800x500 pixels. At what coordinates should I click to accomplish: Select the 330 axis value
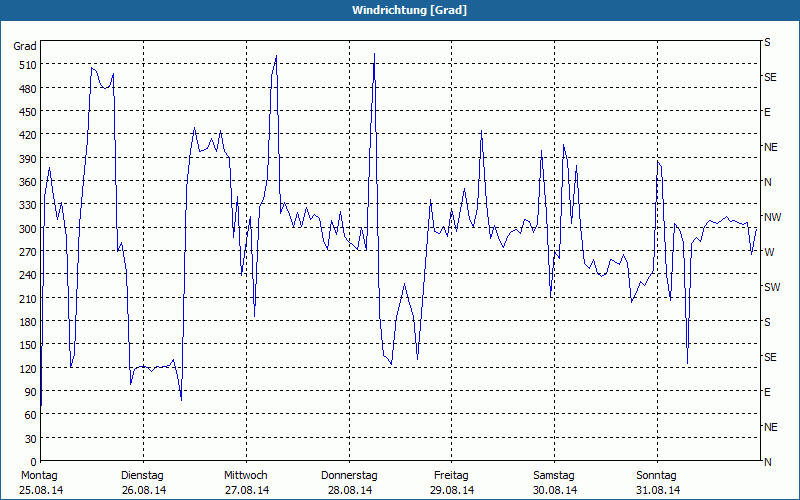[29, 205]
